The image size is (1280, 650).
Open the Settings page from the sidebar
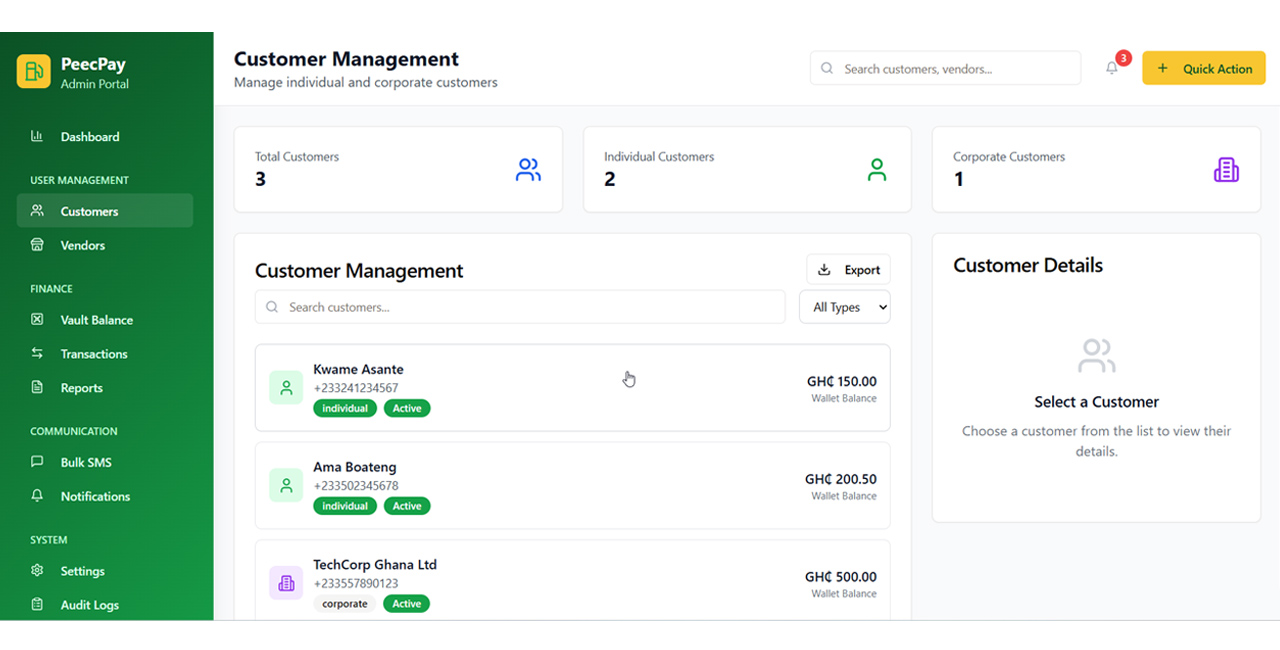[x=82, y=571]
